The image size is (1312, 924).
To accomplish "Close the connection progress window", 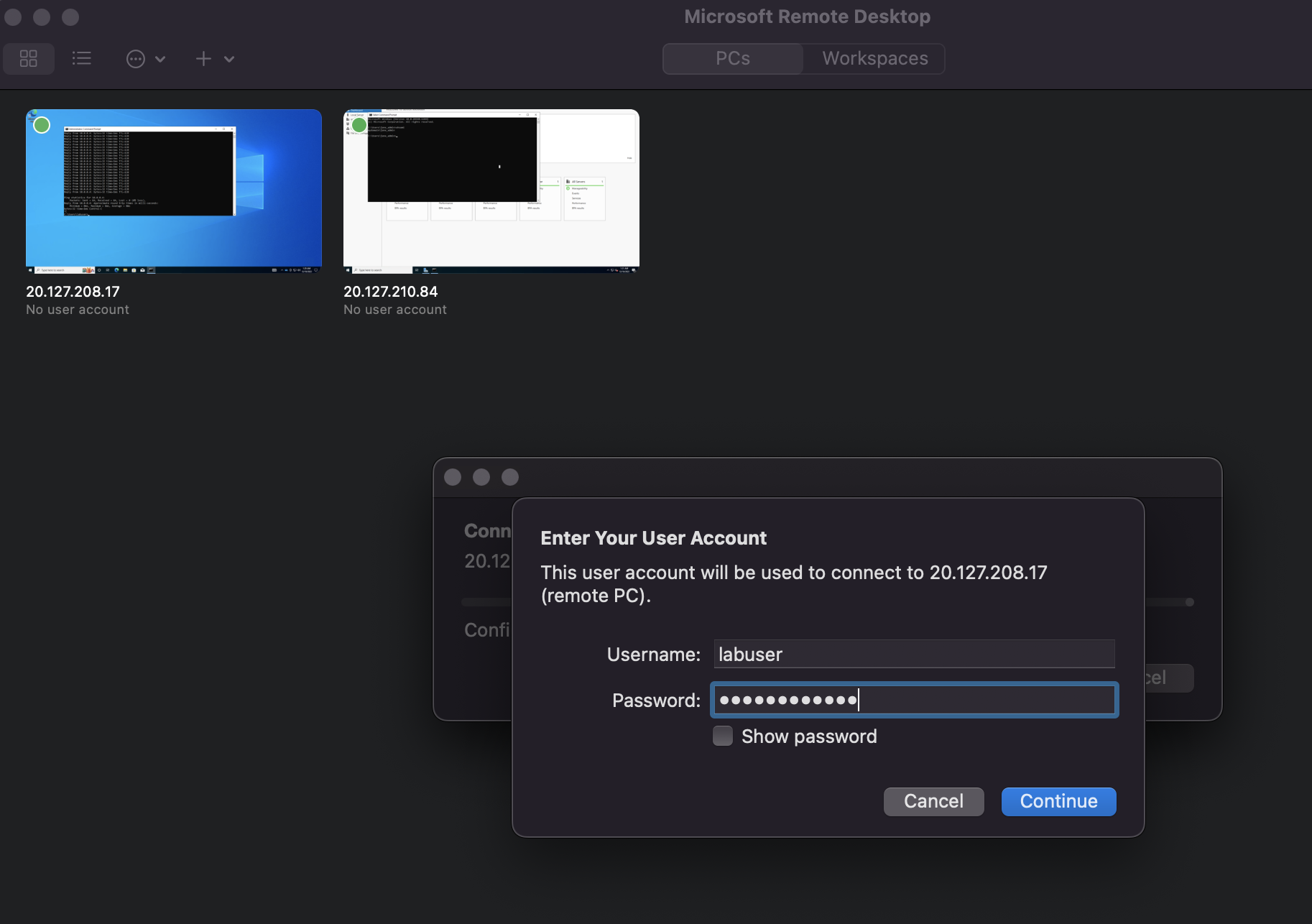I will tap(453, 477).
